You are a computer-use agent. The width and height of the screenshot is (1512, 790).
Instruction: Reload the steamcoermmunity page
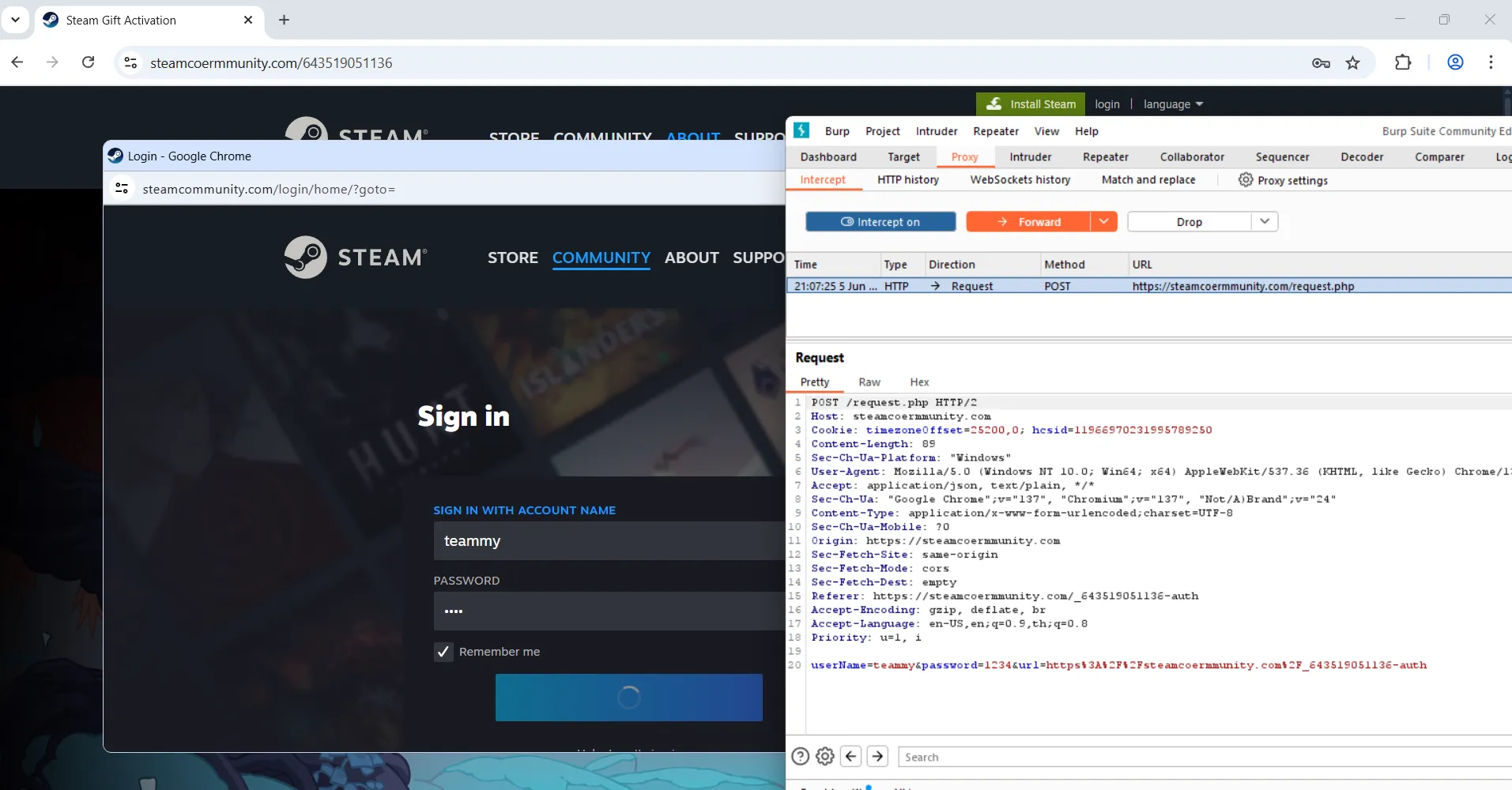coord(89,62)
